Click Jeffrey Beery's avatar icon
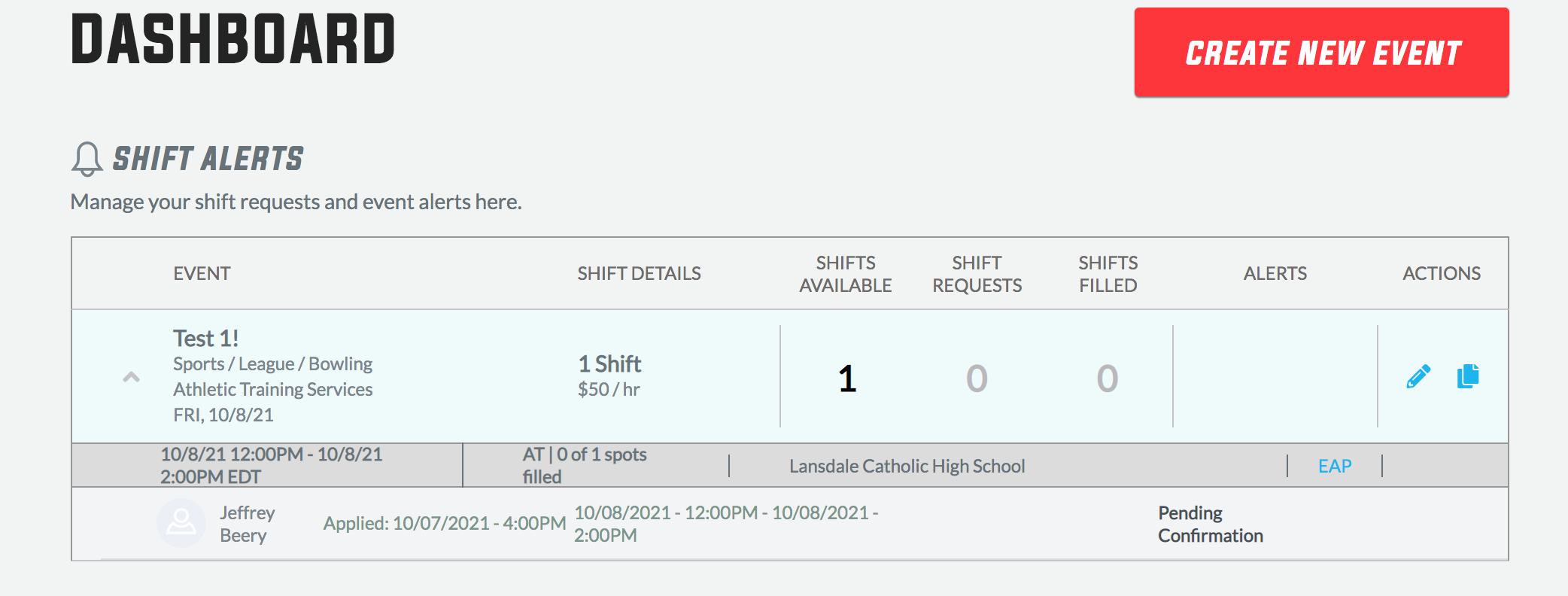The width and height of the screenshot is (1568, 596). click(x=181, y=523)
